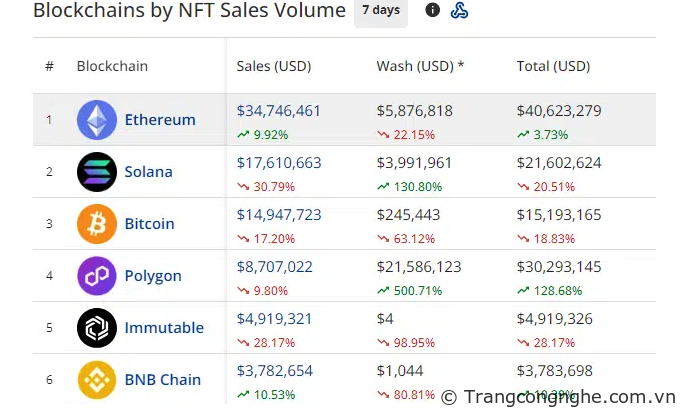
Task: Click the Solana logo icon
Action: point(97,172)
